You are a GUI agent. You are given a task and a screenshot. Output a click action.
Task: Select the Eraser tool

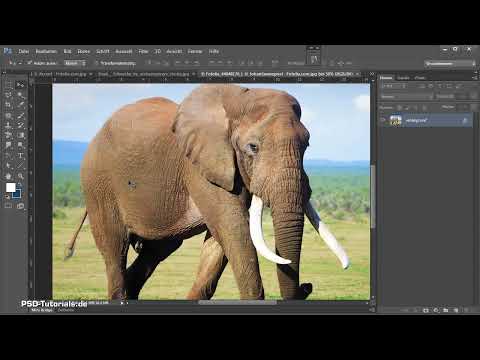tap(8, 135)
